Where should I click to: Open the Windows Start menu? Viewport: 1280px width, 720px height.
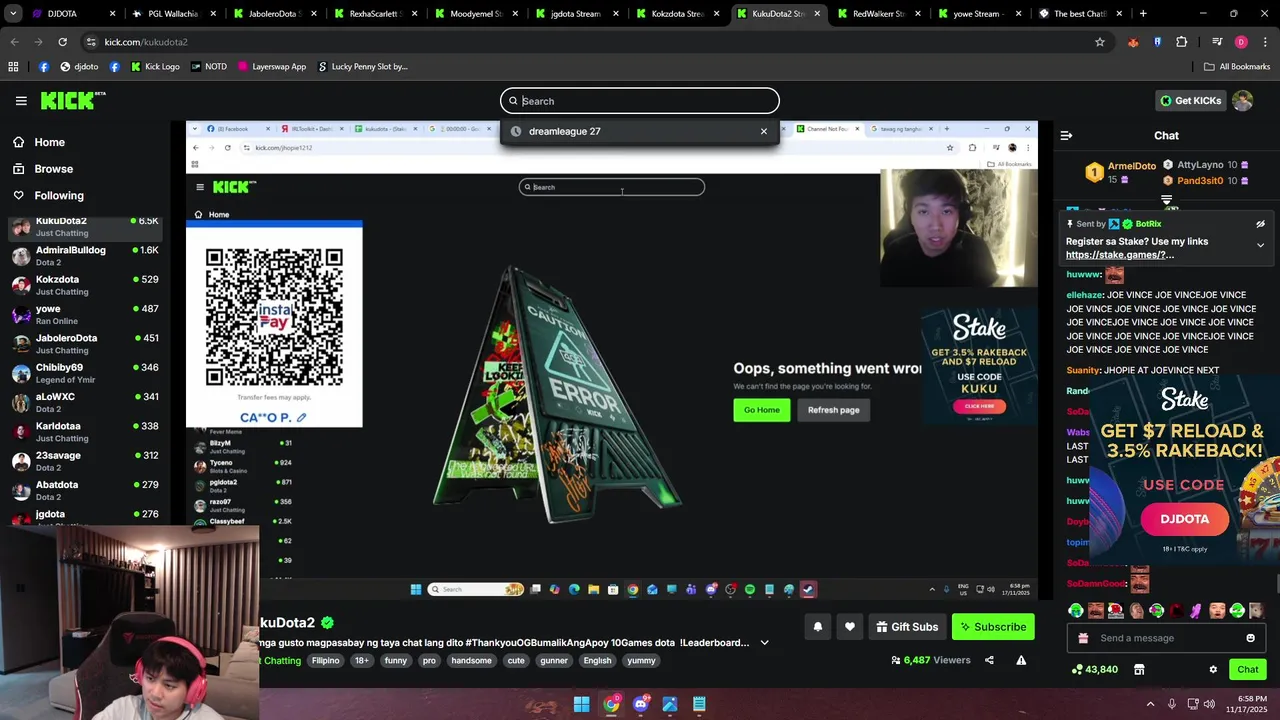point(582,704)
